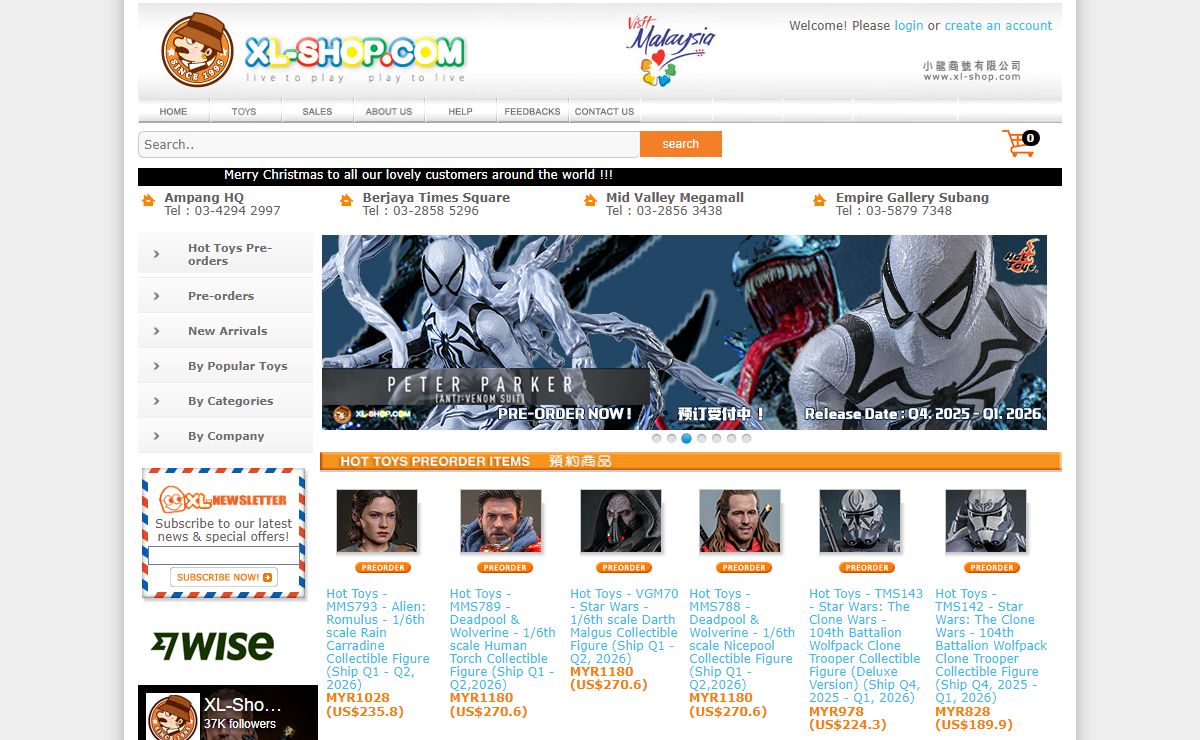Click the orange search button
The image size is (1200, 740).
click(x=681, y=144)
